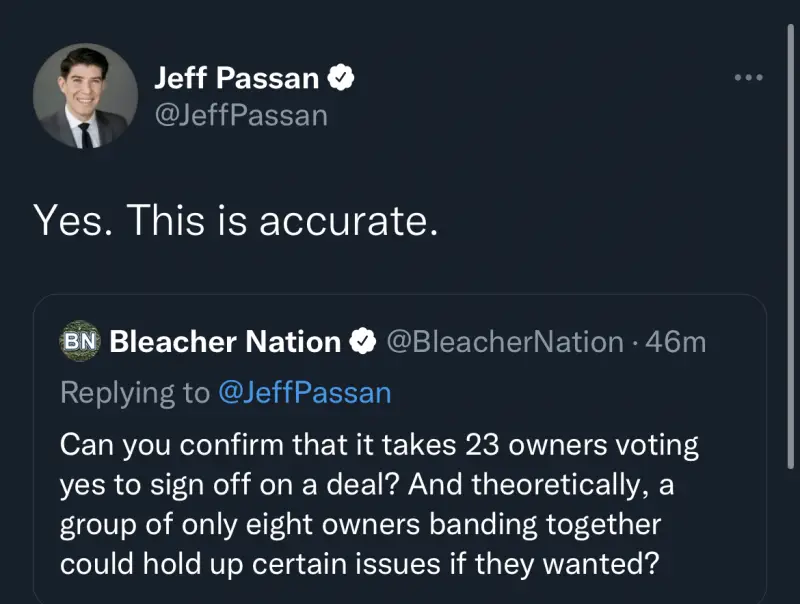This screenshot has height=604, width=800.
Task: Click quoted line "could hold up certain issues"
Action: [x=360, y=563]
